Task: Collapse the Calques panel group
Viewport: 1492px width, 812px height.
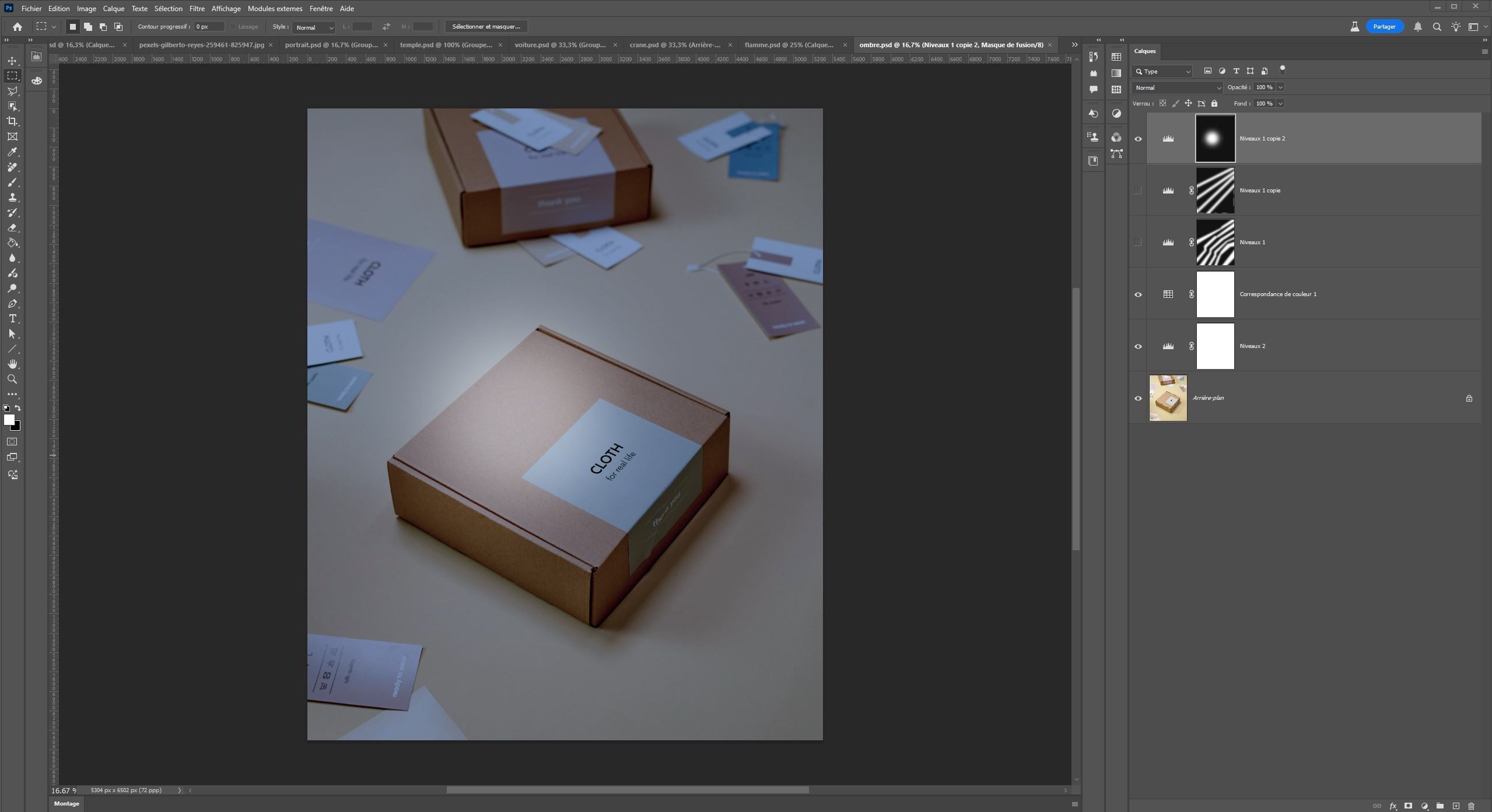Action: [x=1484, y=40]
